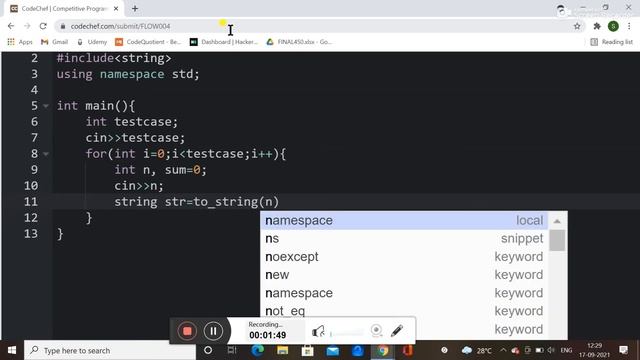640x360 pixels.
Task: Click on 'int n, sum=0;' line
Action: (160, 169)
